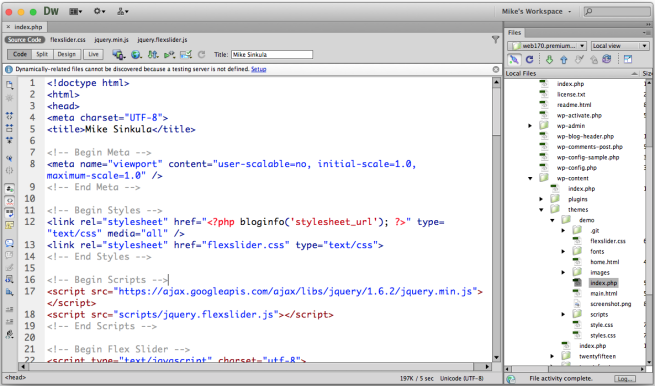Viewport: 655px width, 386px height.
Task: Click the Preview in Browser globe icon
Action: (136, 54)
